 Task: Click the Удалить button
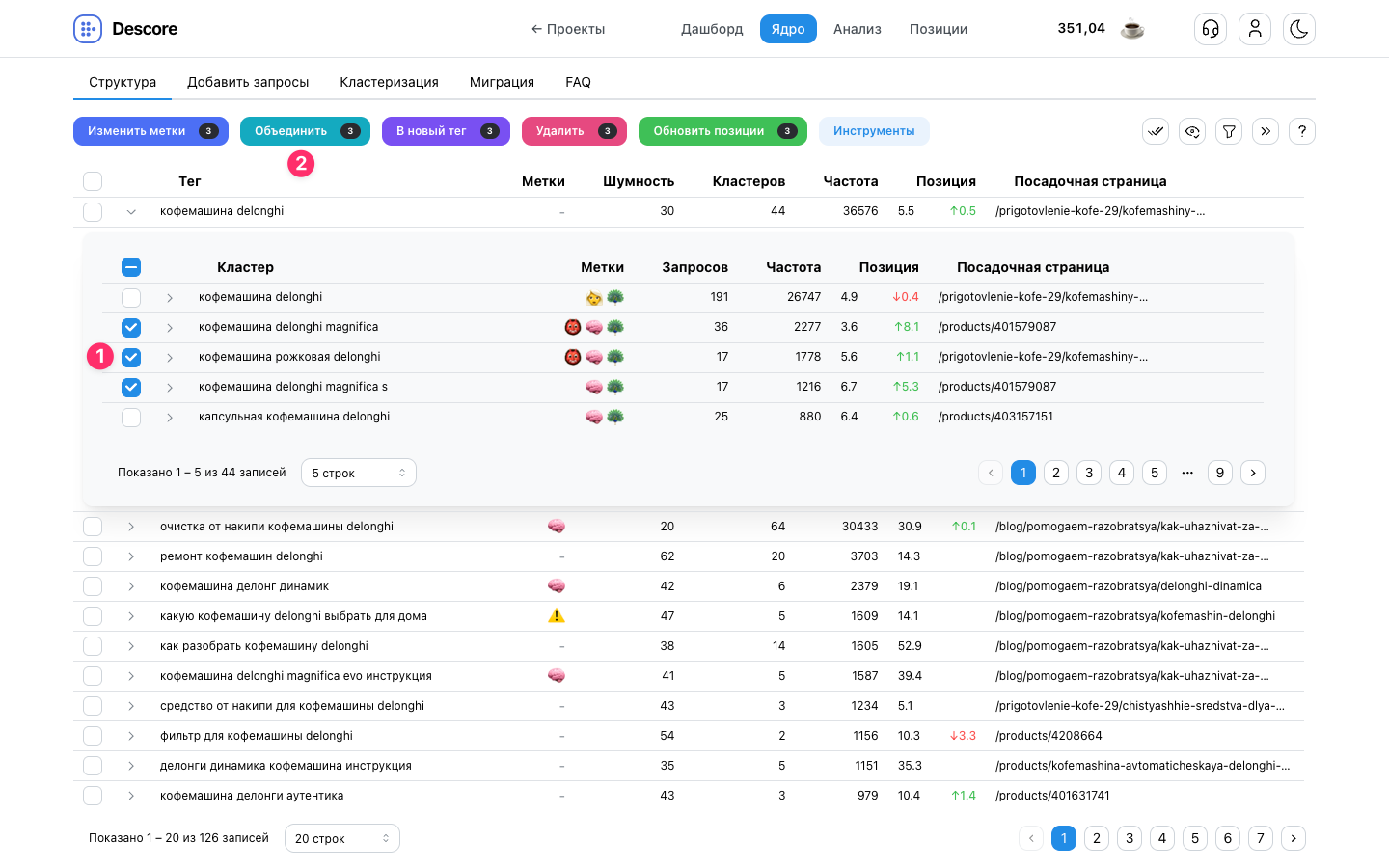pos(574,131)
